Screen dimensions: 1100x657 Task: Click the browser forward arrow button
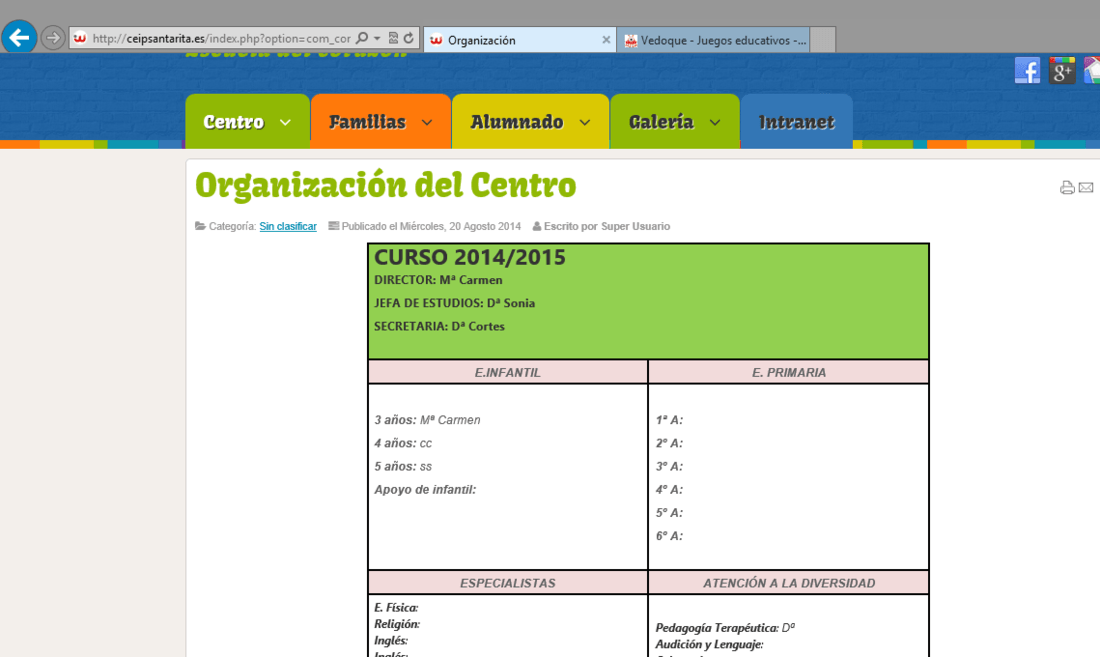(x=53, y=38)
